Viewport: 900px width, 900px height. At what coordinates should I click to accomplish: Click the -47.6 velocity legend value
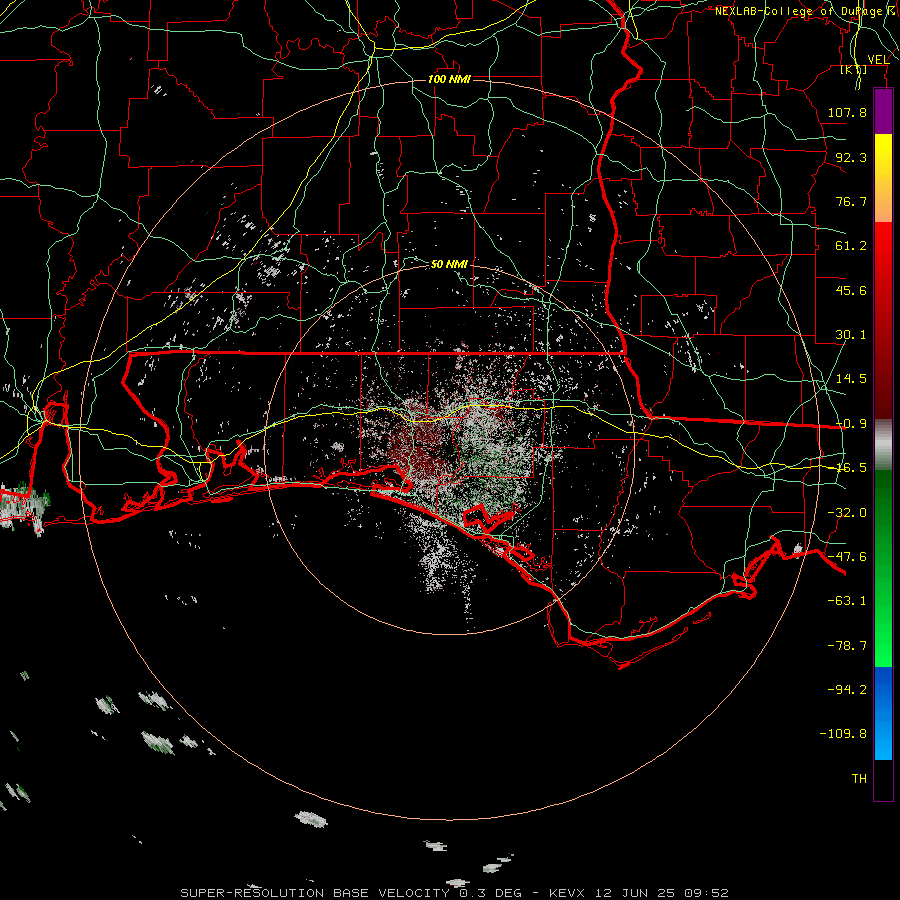[847, 557]
